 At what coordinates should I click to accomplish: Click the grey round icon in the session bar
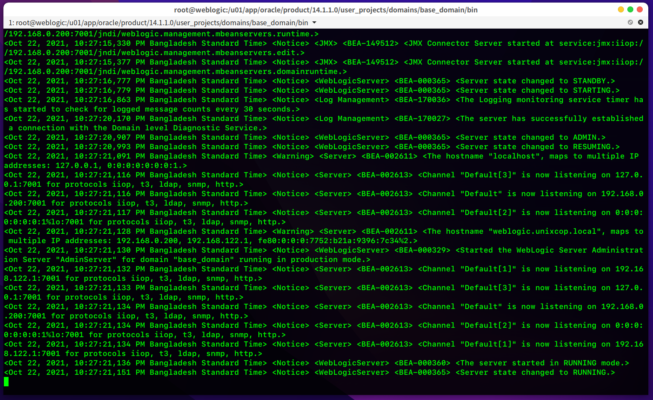[x=630, y=22]
